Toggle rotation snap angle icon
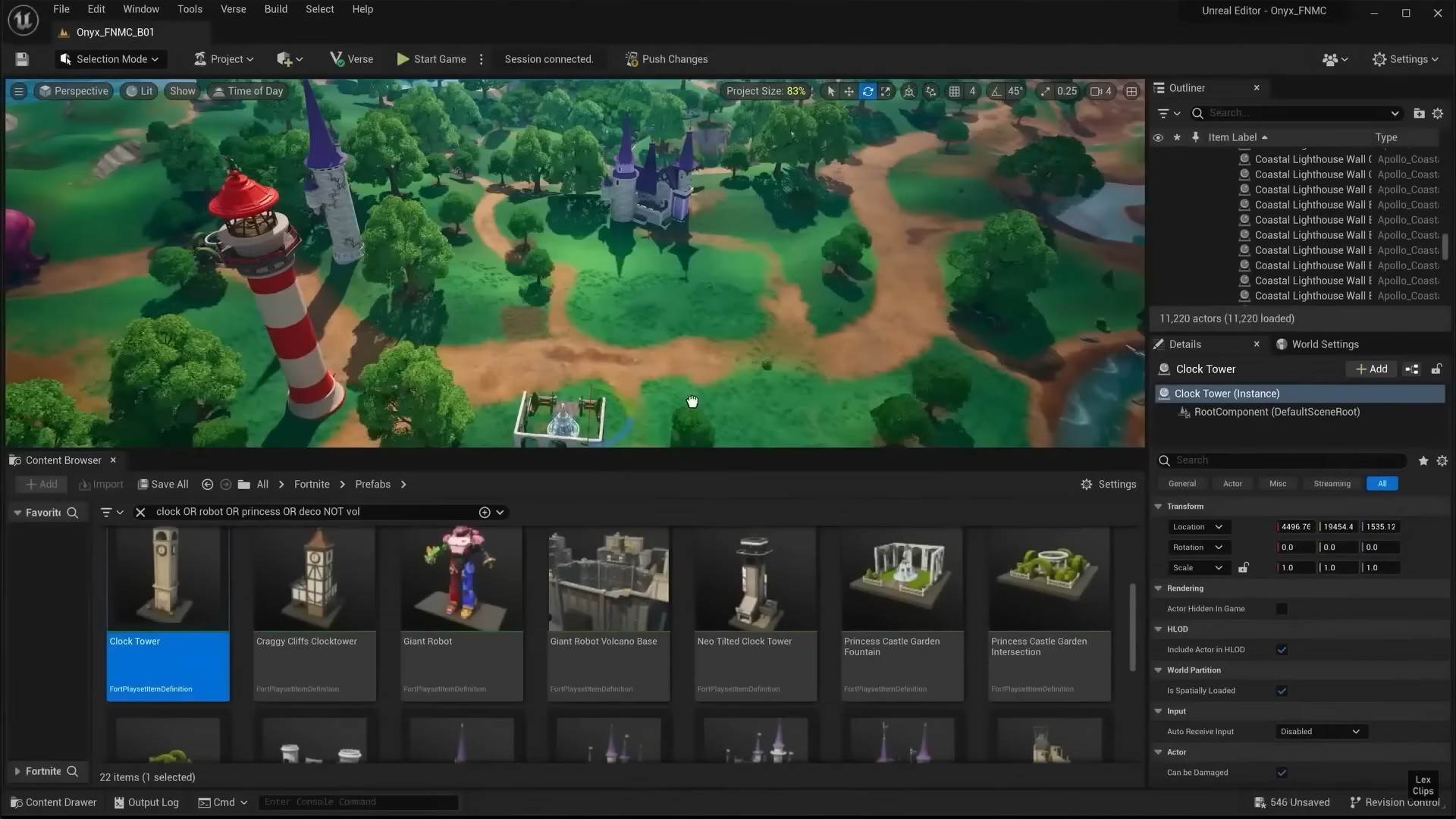The height and width of the screenshot is (819, 1456). pos(996,91)
